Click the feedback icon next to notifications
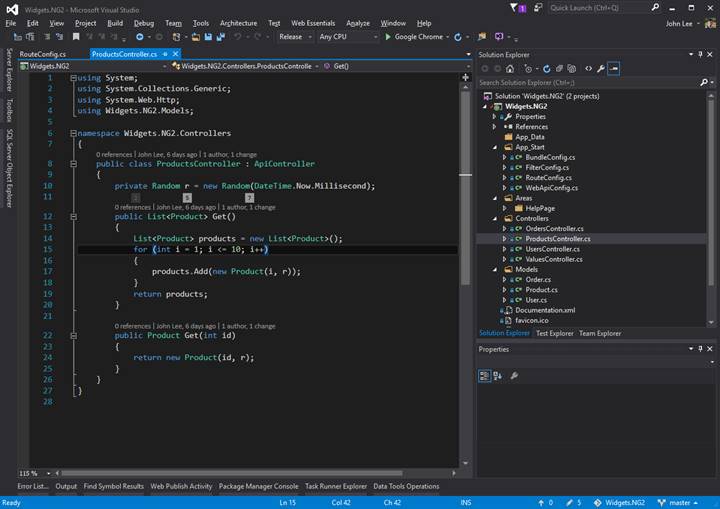Viewport: 720px width, 509px height. click(538, 7)
